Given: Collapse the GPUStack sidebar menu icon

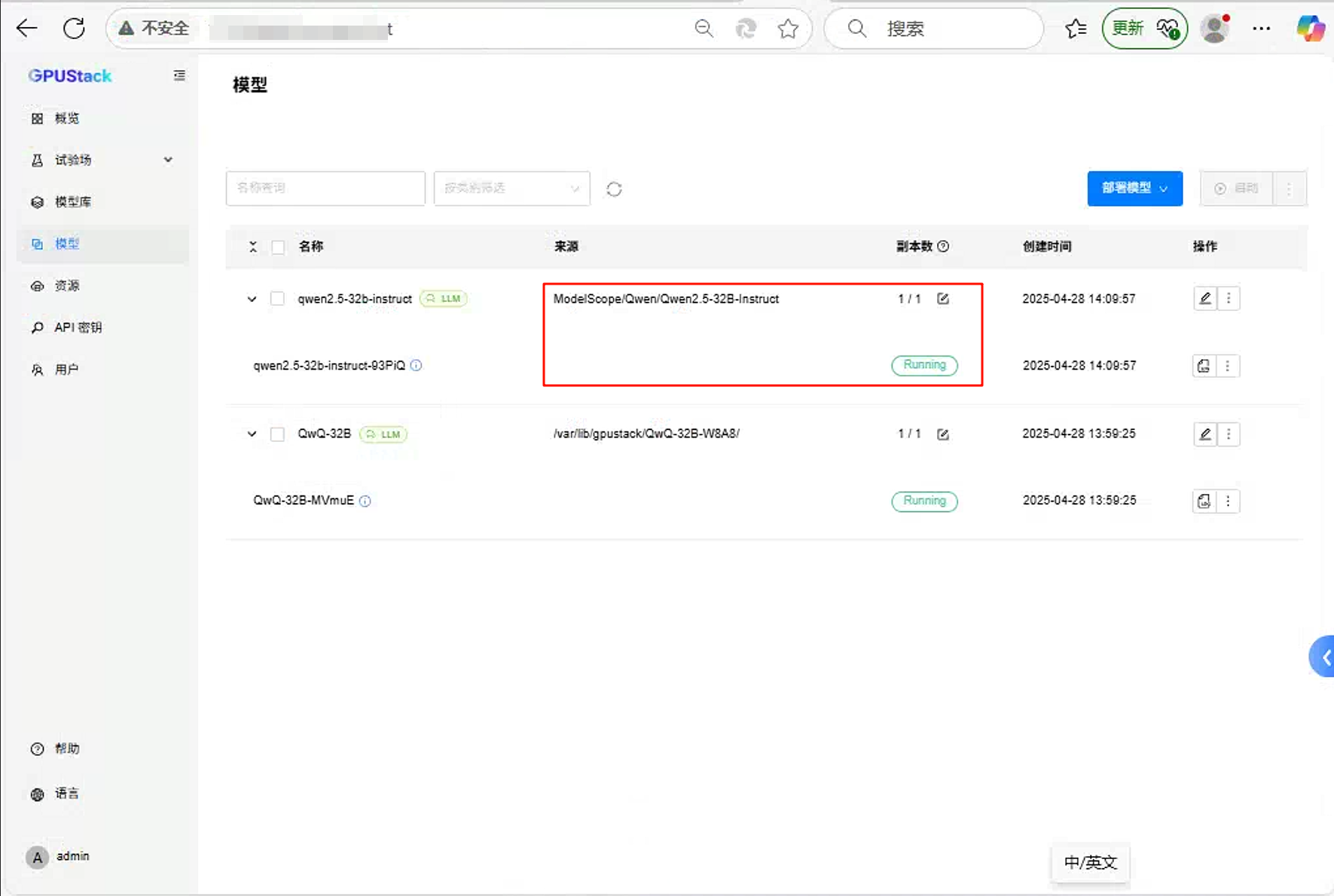Looking at the screenshot, I should (x=179, y=75).
